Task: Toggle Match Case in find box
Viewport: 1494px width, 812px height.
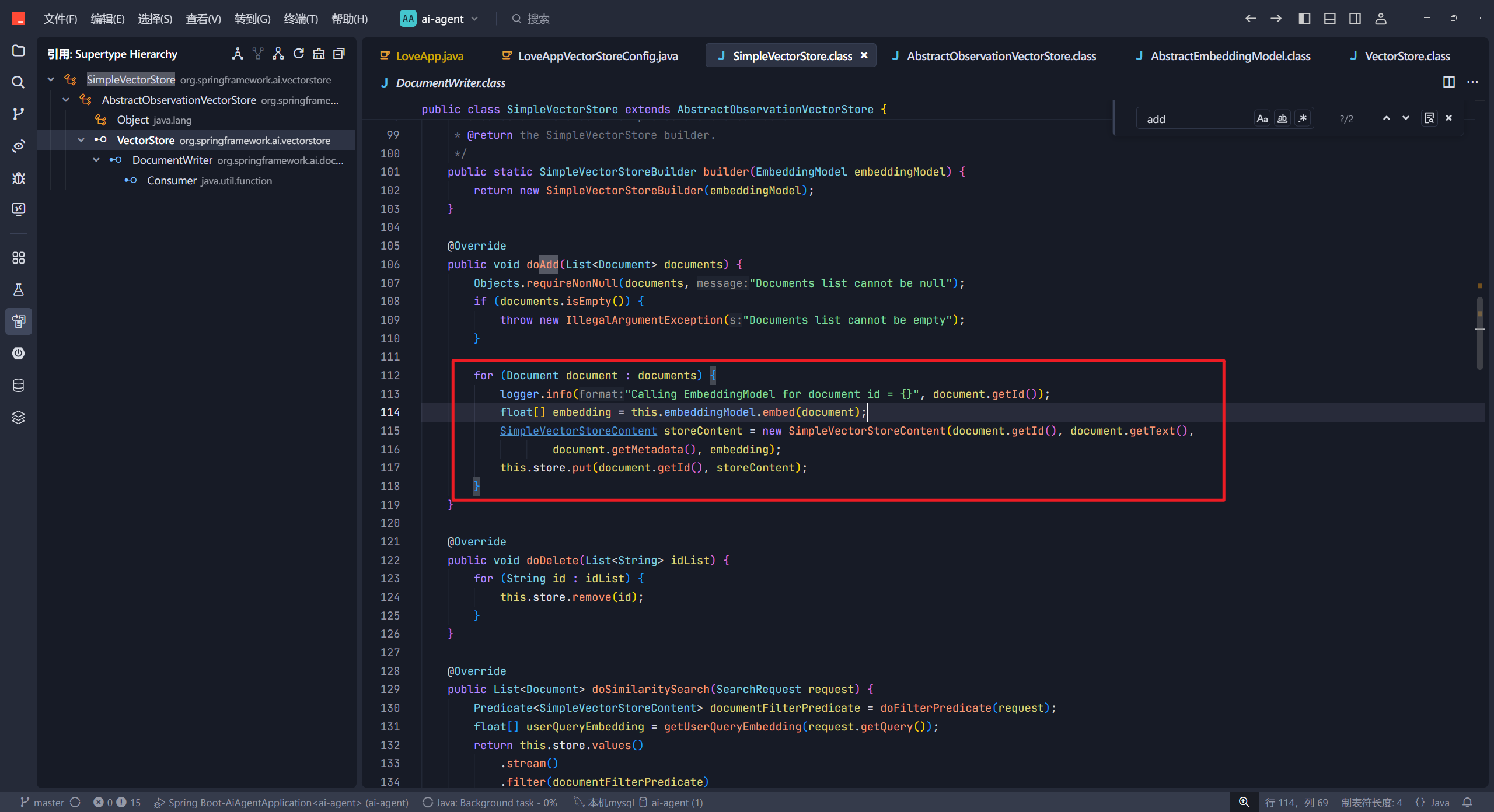Action: [1262, 118]
